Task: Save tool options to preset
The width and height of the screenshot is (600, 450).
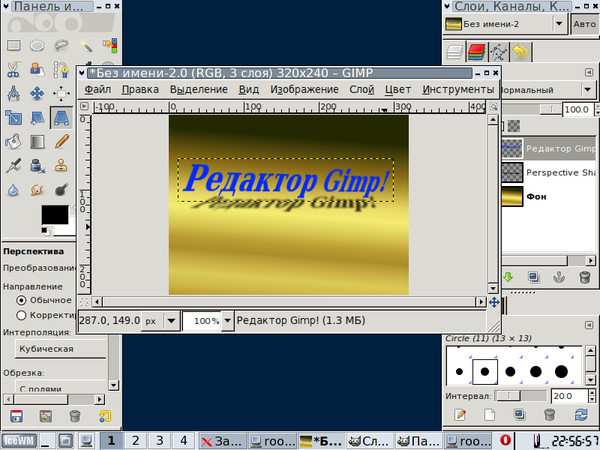Action: (16, 416)
